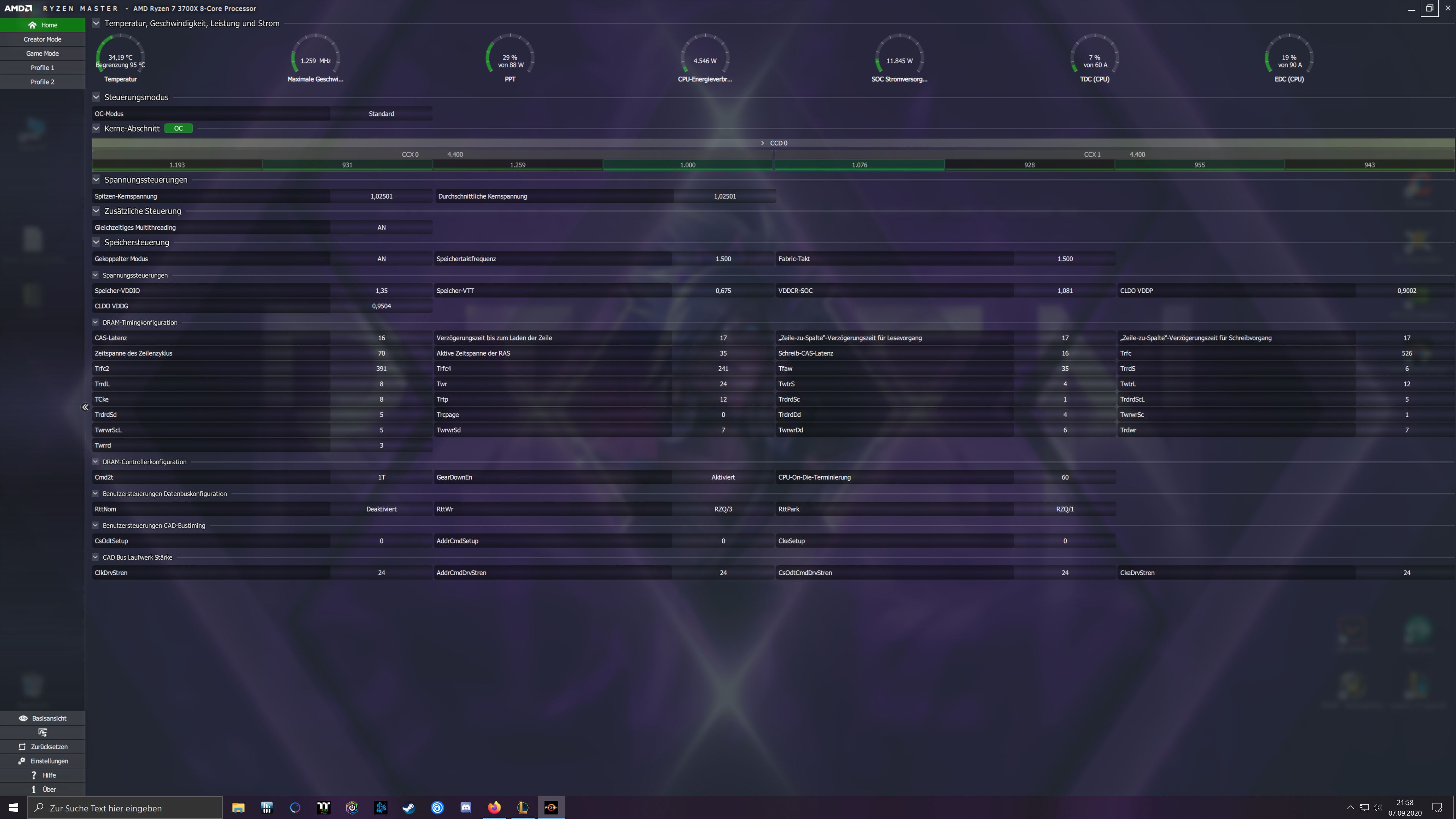Switch to Game Mode tab
Viewport: 1456px width, 819px height.
coord(42,53)
